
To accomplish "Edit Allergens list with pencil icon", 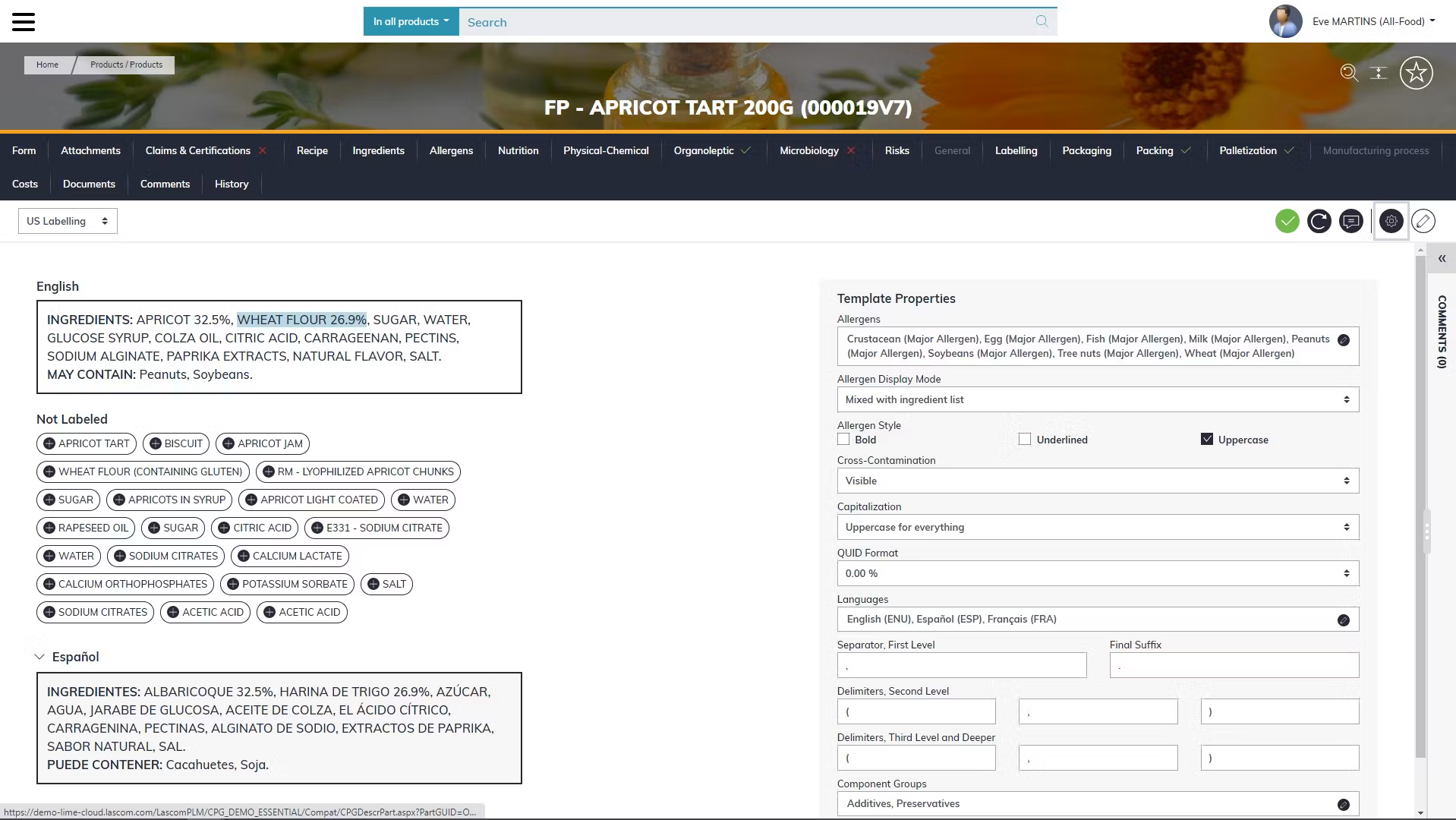I will tap(1344, 340).
